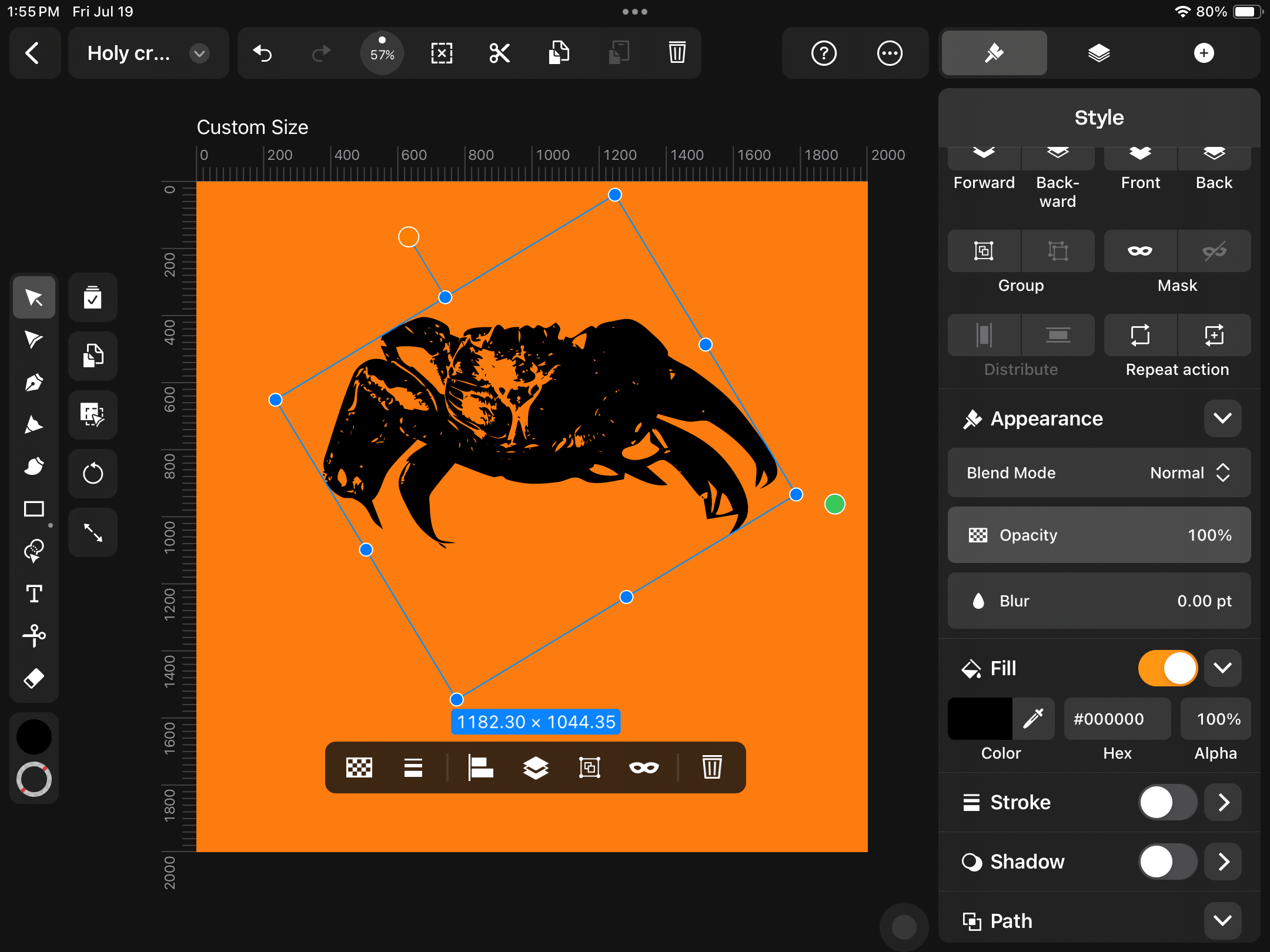Enable the Stroke toggle
This screenshot has width=1270, height=952.
tap(1167, 802)
